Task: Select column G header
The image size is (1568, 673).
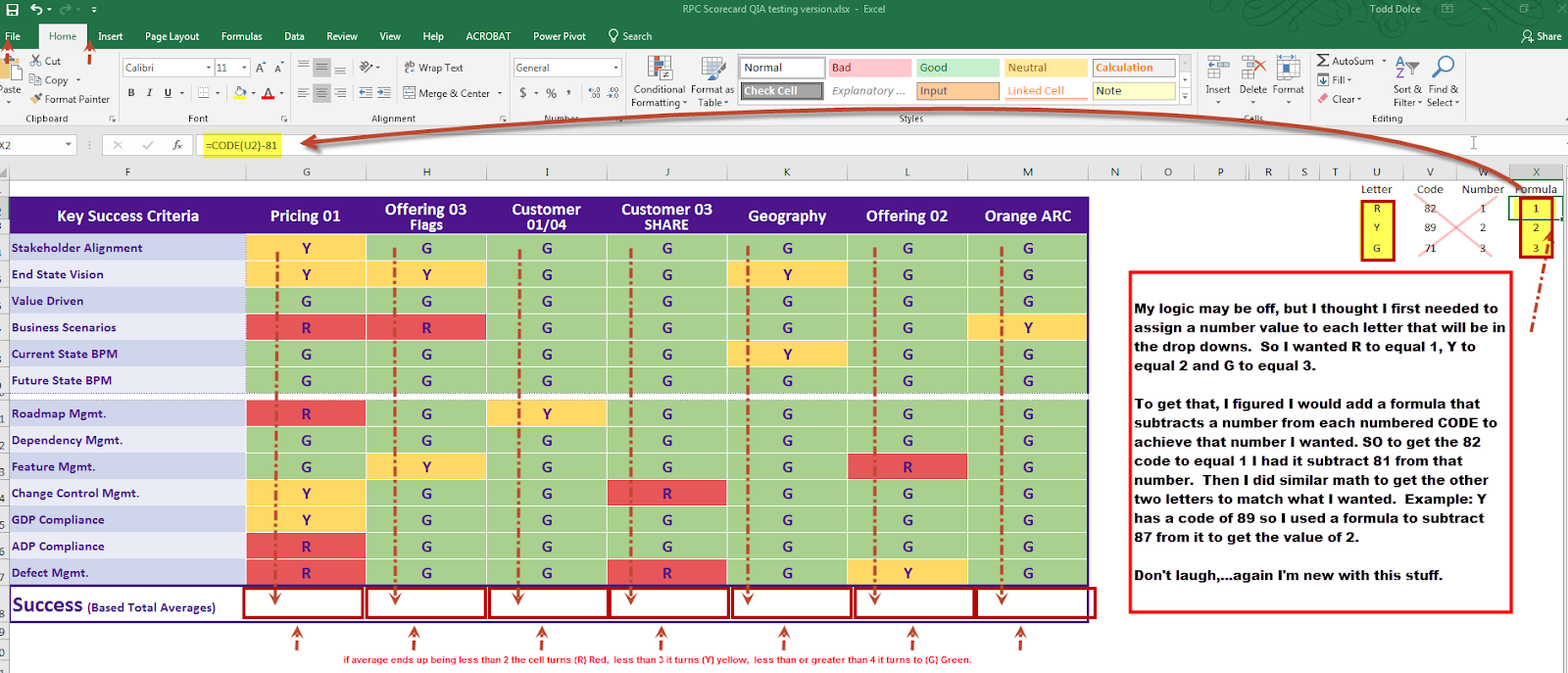Action: click(307, 171)
